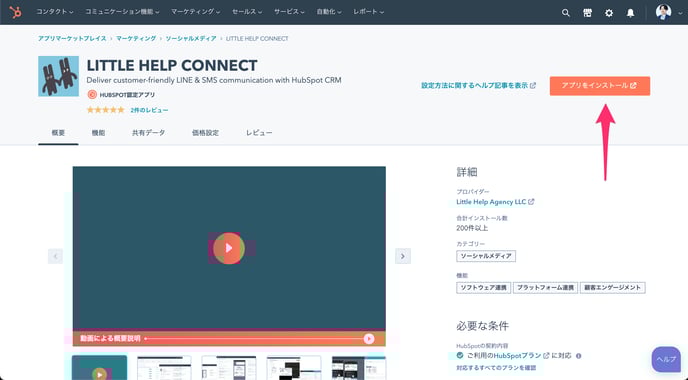This screenshot has height=380, width=688.
Task: Click the ソーシャルメディア category tag
Action: click(486, 256)
